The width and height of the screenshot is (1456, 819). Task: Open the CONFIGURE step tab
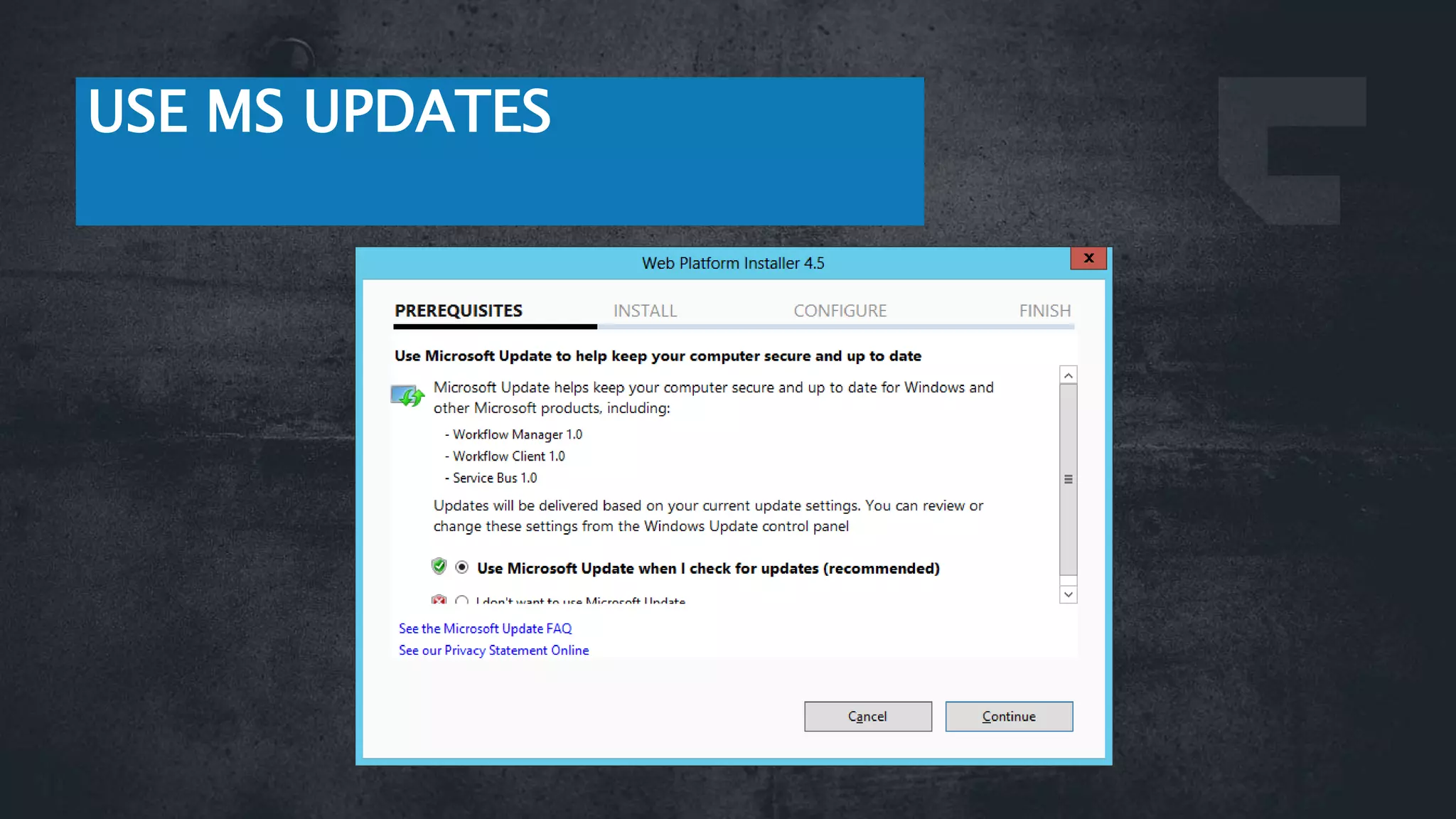pos(840,311)
